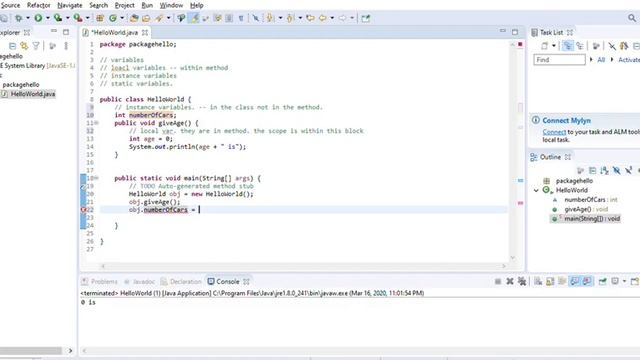640x360 pixels.
Task: Click the Terminate stop icon in Console
Action: 498,281
